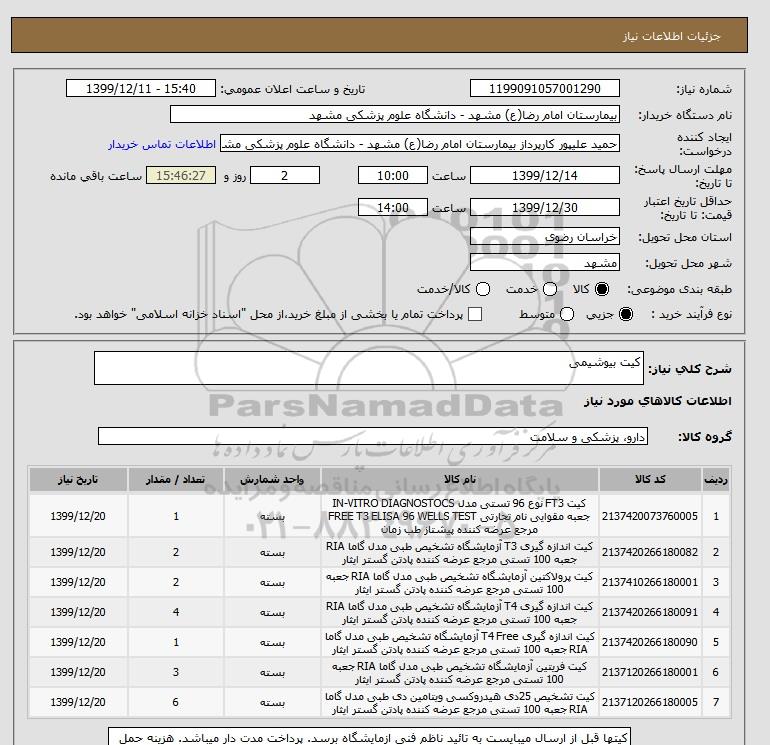This screenshot has width=770, height=745.
Task: Select the جزیی purchase type radio
Action: point(626,314)
